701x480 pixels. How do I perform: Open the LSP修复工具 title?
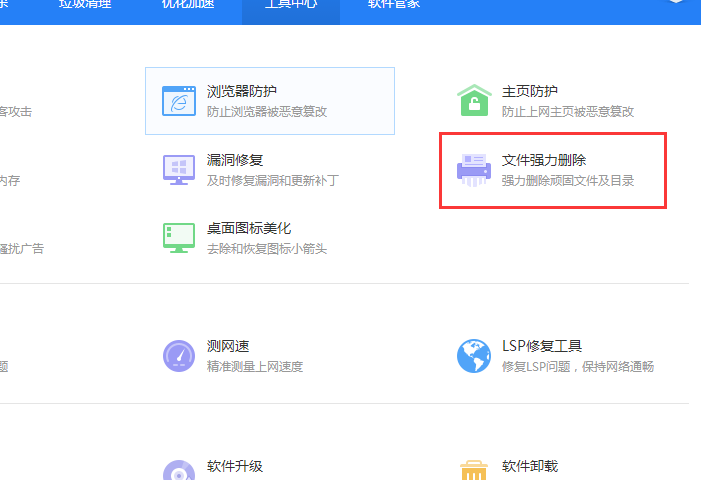[542, 346]
